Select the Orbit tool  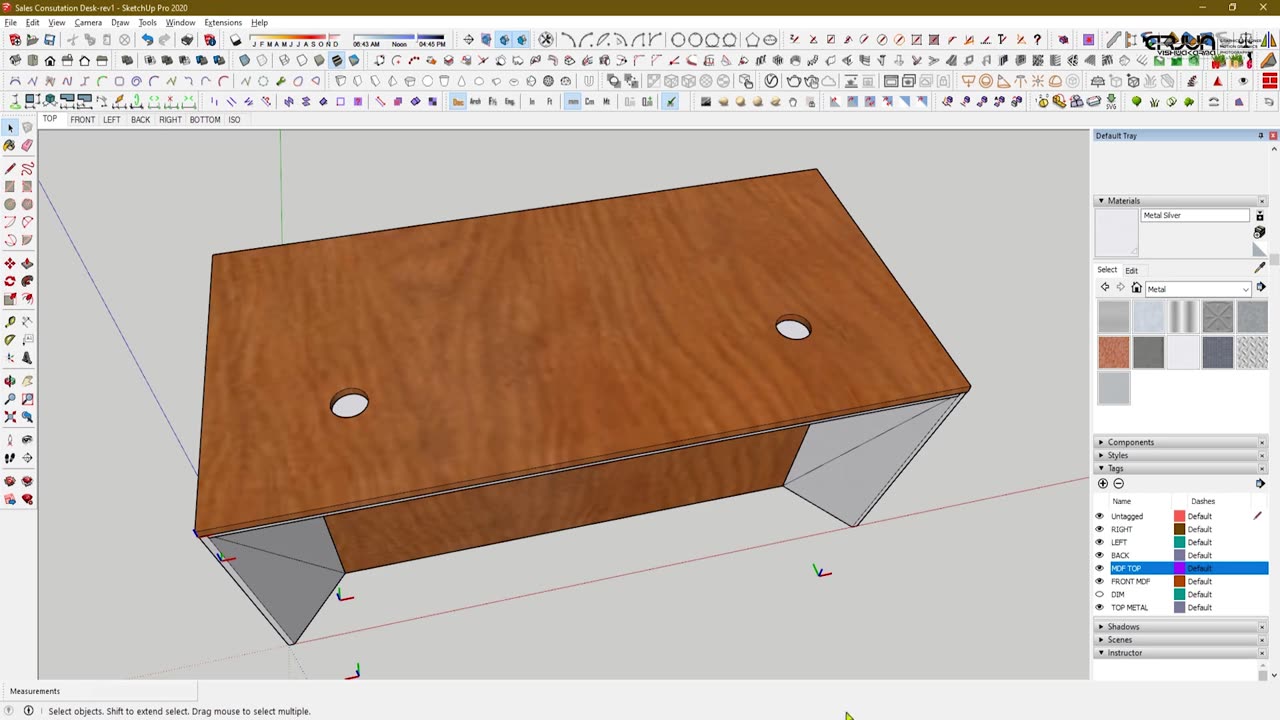click(10, 381)
